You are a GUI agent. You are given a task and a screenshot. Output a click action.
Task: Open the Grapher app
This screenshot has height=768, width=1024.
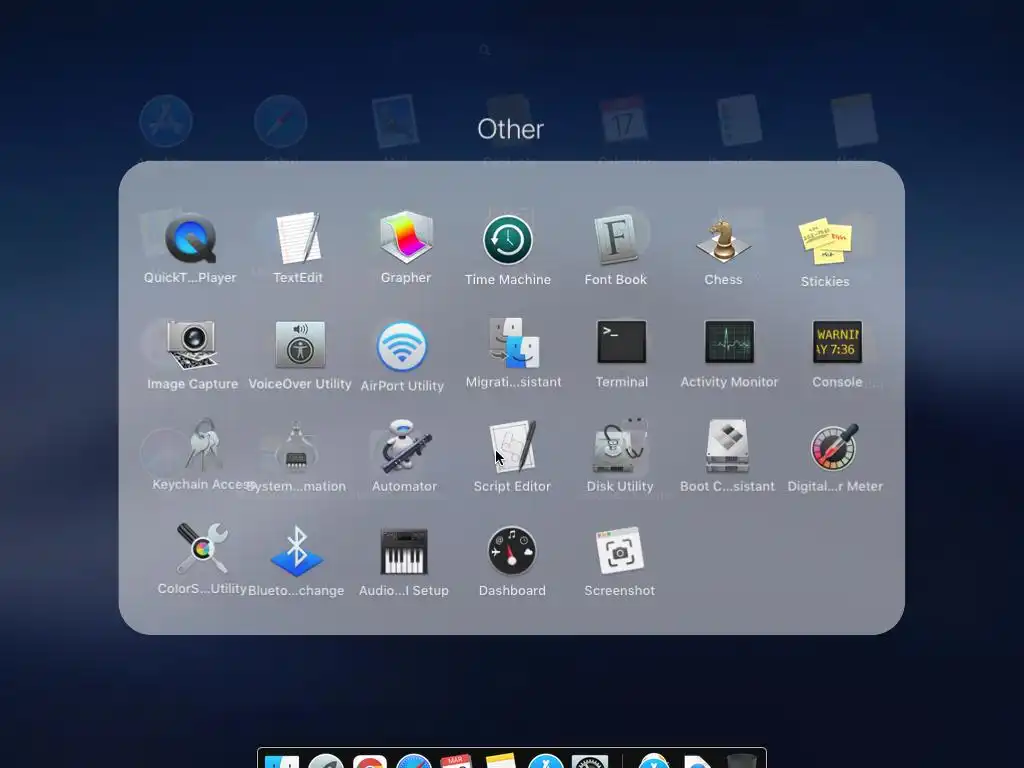click(x=406, y=237)
